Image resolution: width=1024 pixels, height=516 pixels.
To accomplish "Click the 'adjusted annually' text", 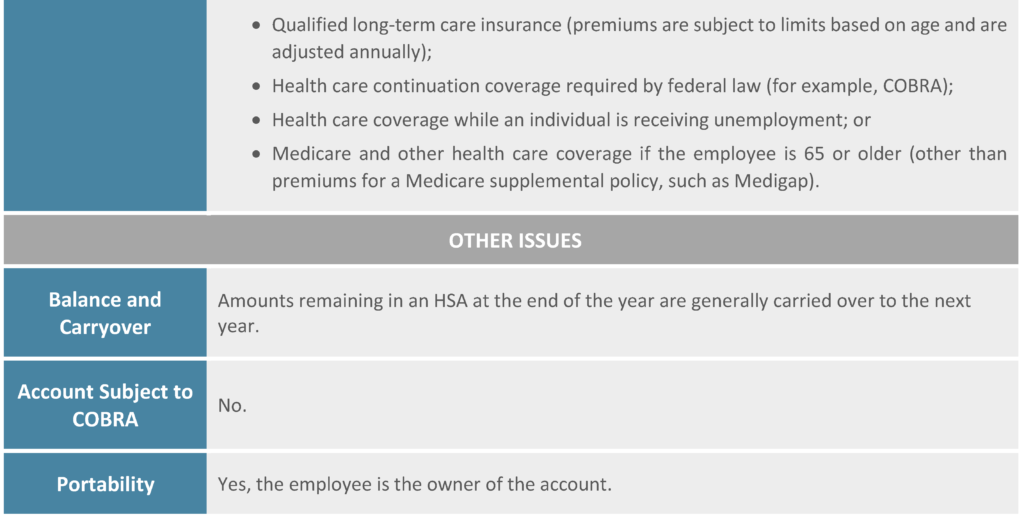I will coord(347,52).
